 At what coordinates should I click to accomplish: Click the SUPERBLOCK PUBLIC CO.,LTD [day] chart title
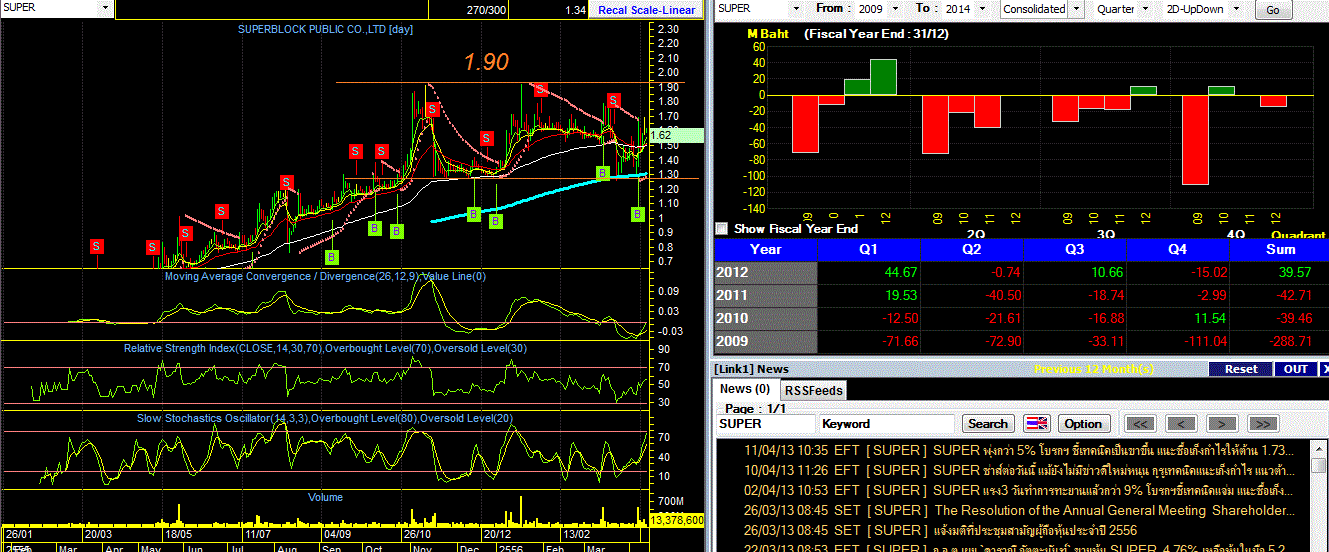[325, 29]
